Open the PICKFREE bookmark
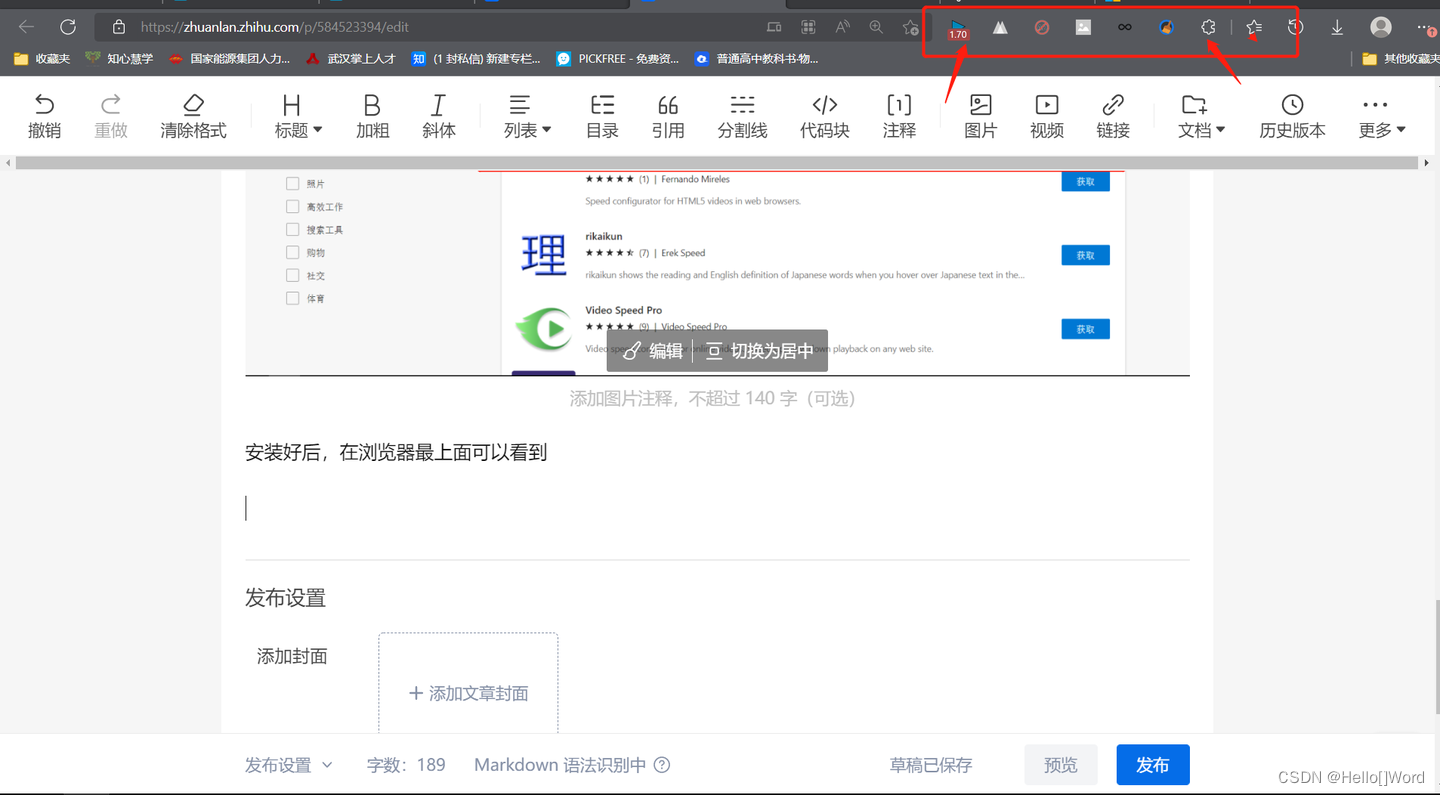Screen dimensions: 1440x795 point(617,59)
